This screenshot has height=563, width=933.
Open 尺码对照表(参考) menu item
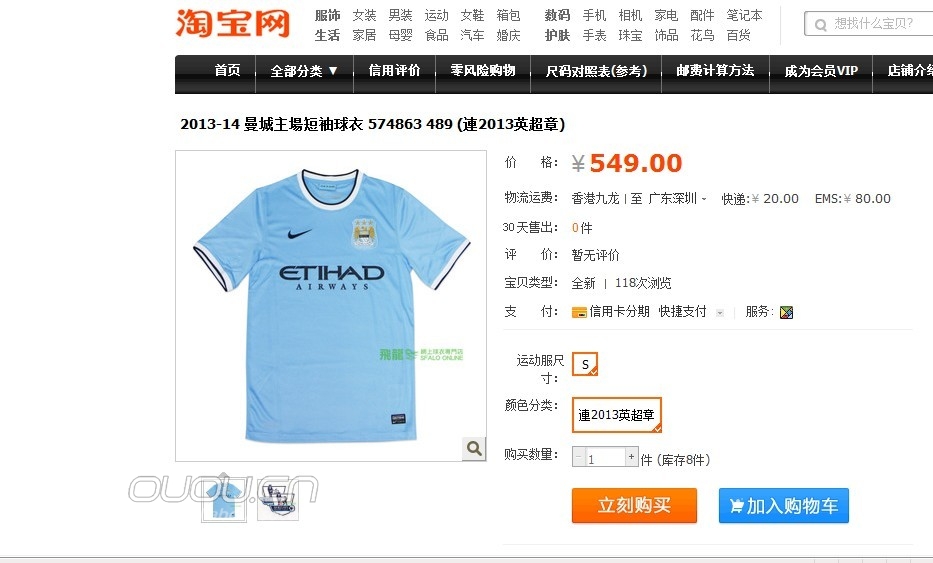tap(596, 71)
